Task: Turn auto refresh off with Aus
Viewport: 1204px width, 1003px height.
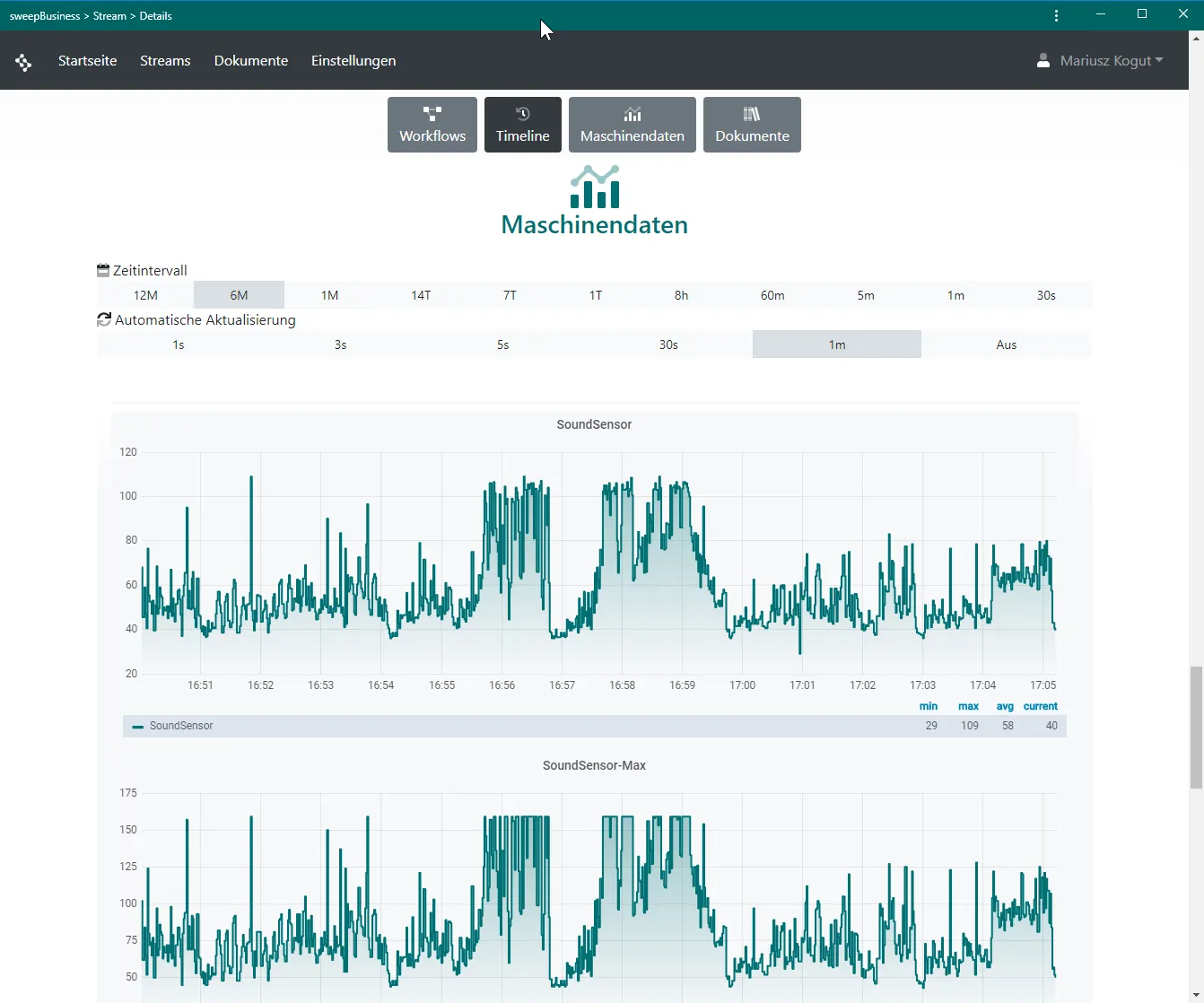Action: [x=1006, y=345]
